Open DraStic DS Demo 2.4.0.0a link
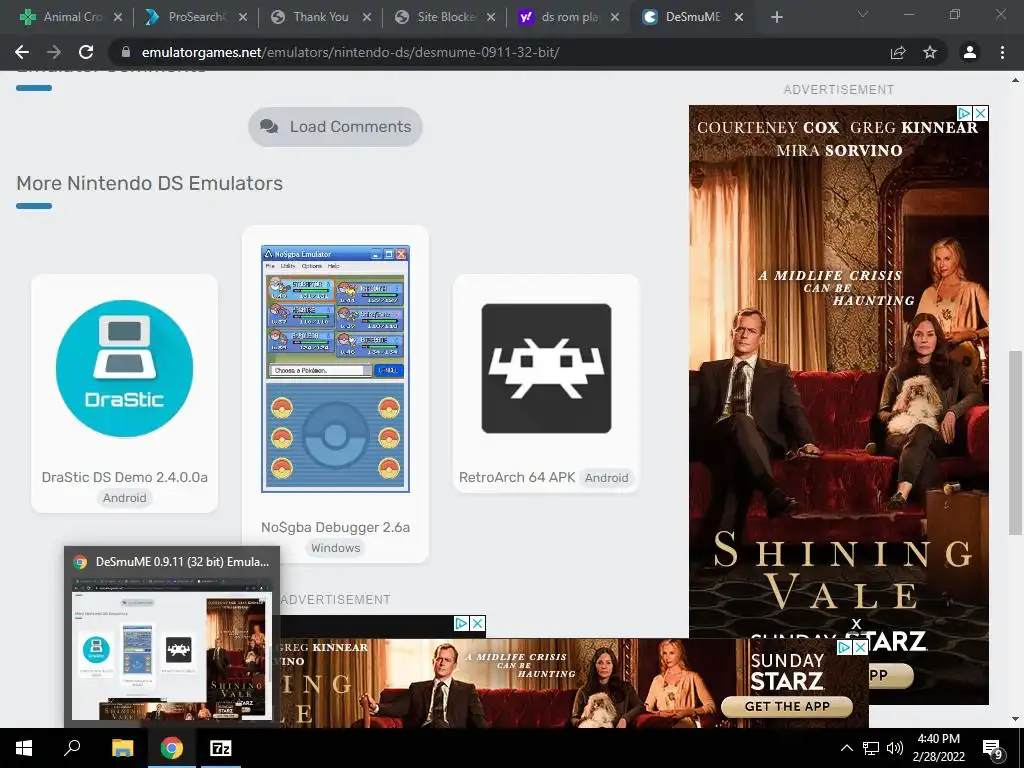This screenshot has height=768, width=1024. coord(125,477)
